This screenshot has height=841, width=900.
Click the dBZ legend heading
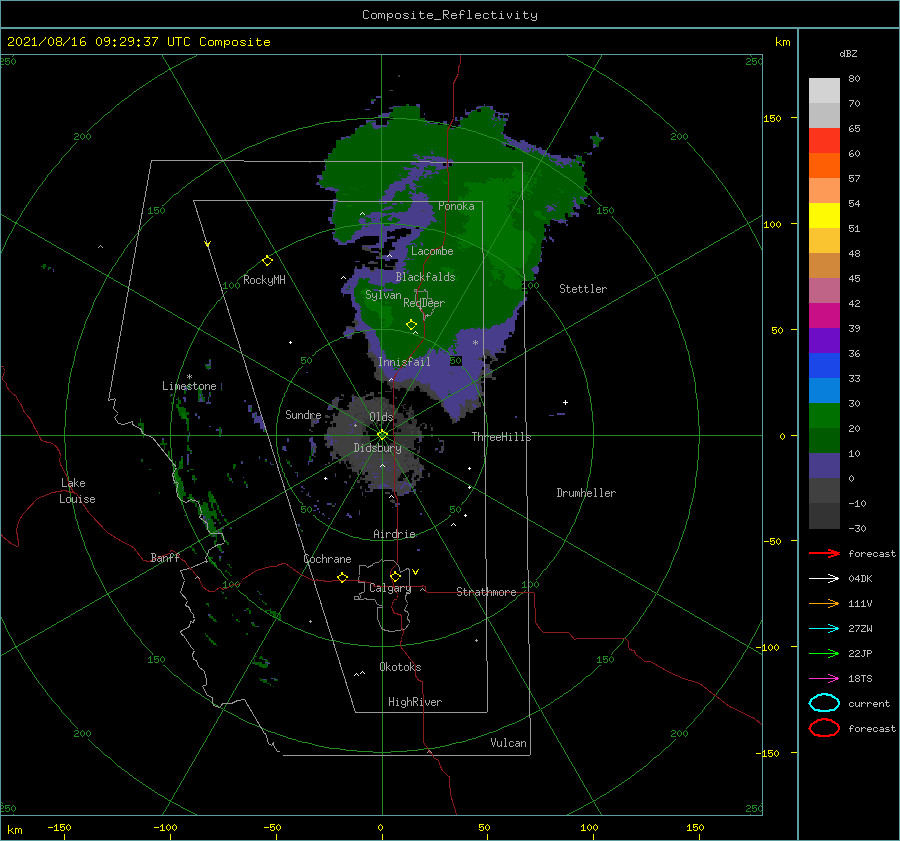click(848, 53)
